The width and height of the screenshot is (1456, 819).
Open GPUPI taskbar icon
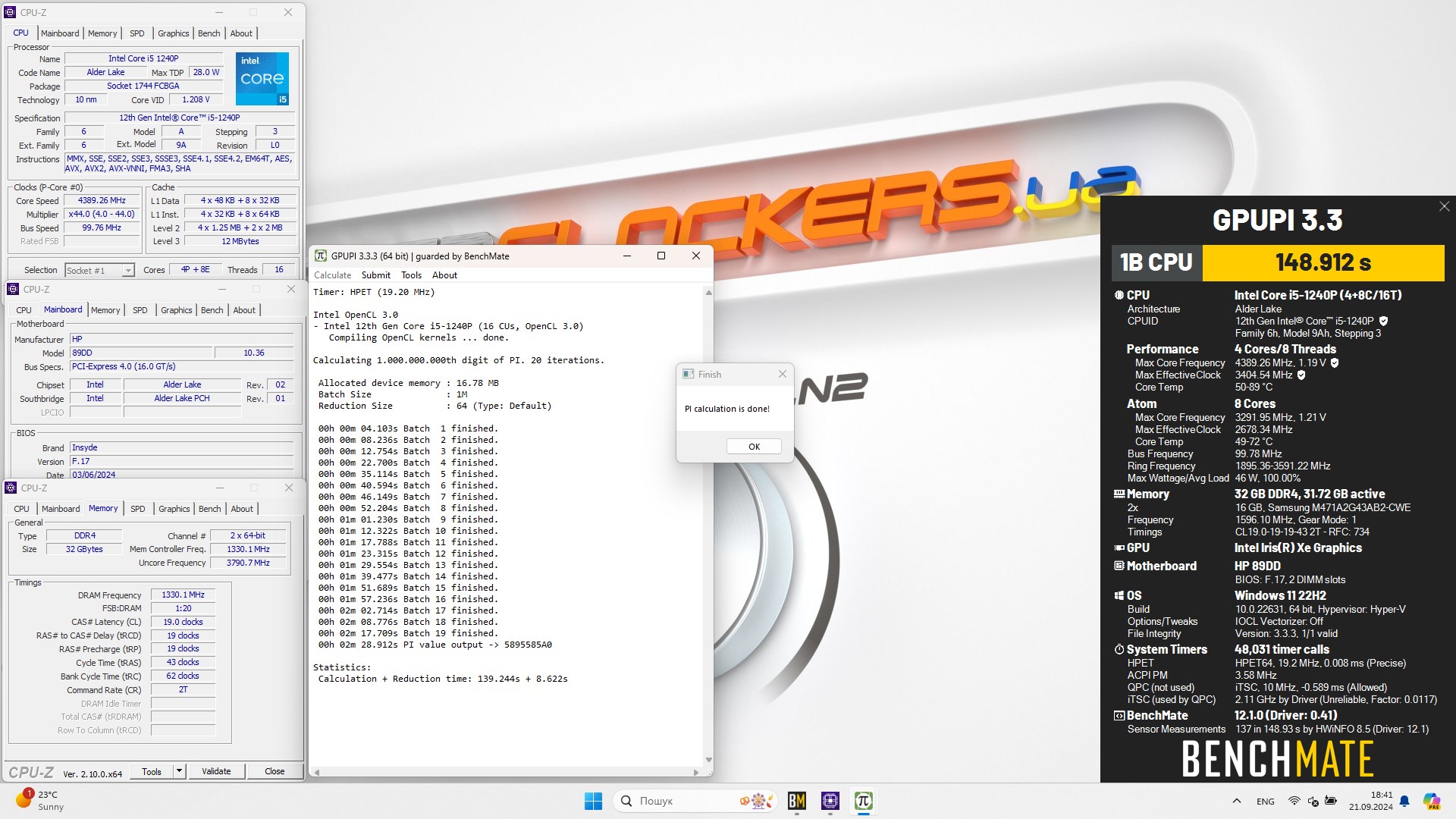point(863,801)
